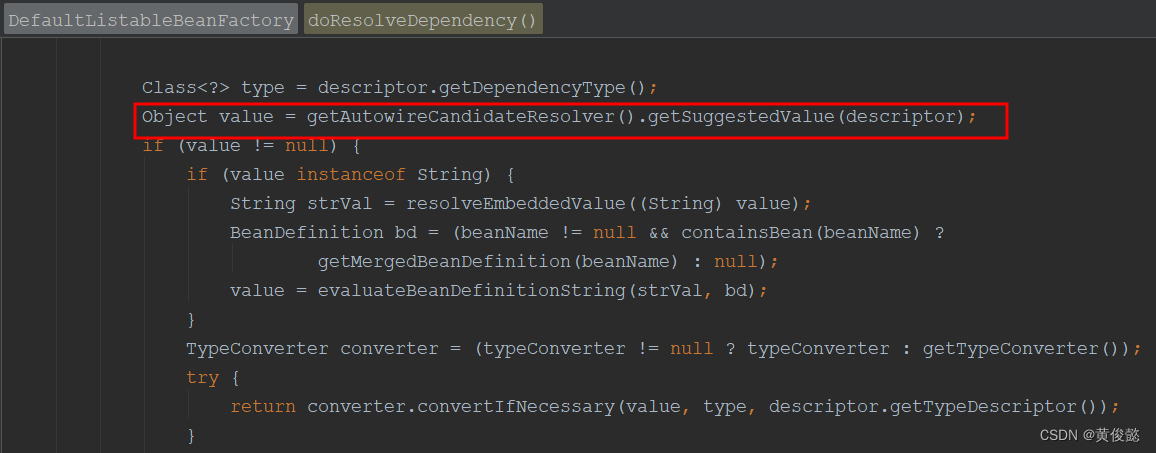
Task: Click 'getAutowireCandidateResolver()' method call
Action: (470, 117)
